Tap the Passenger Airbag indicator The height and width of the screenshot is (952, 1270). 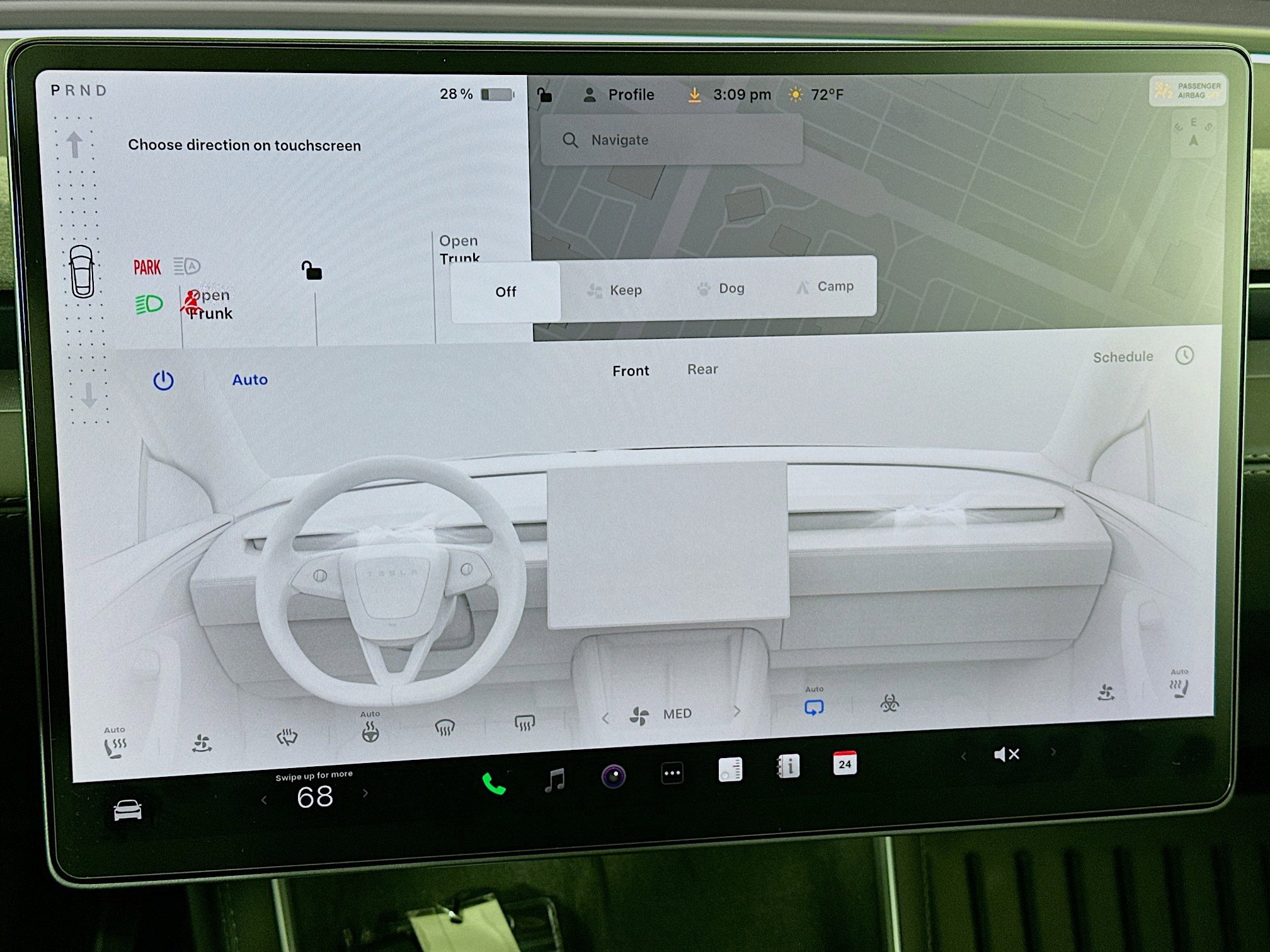[1187, 91]
